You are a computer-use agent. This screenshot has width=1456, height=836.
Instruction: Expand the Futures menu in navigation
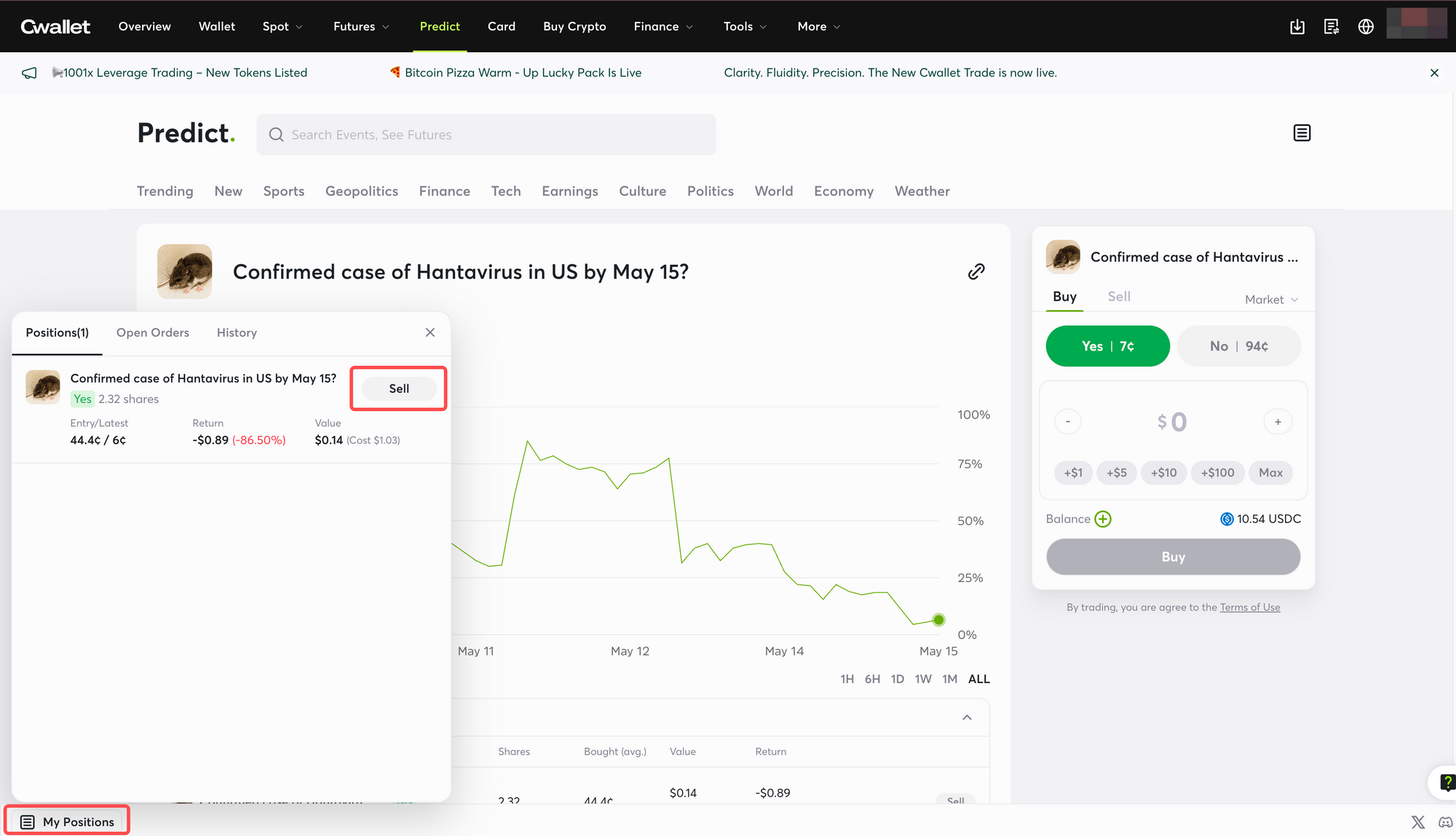click(x=361, y=26)
